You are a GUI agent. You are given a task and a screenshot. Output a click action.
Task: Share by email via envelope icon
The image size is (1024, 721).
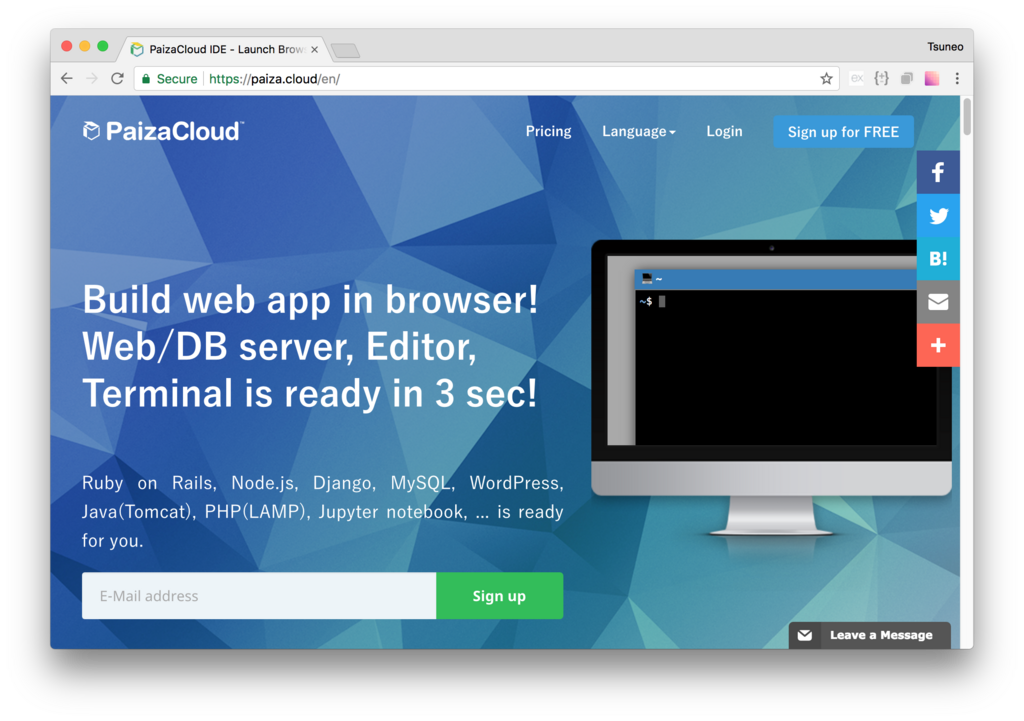coord(938,302)
